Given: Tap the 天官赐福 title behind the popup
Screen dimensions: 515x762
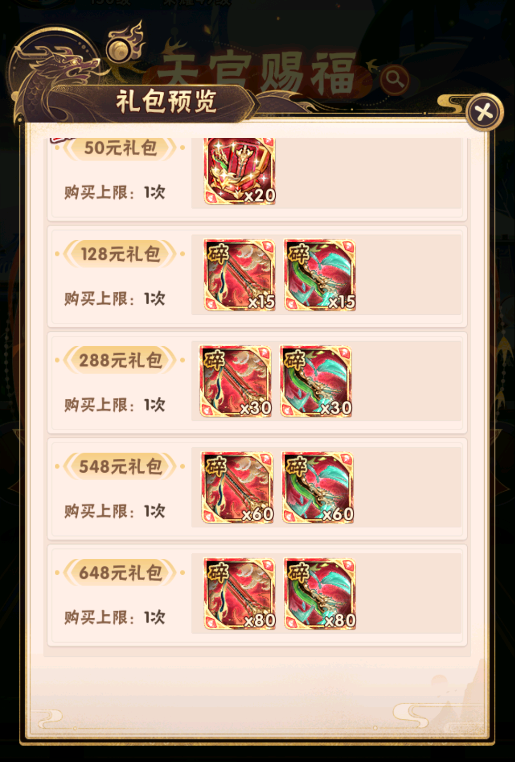Looking at the screenshot, I should (257, 73).
